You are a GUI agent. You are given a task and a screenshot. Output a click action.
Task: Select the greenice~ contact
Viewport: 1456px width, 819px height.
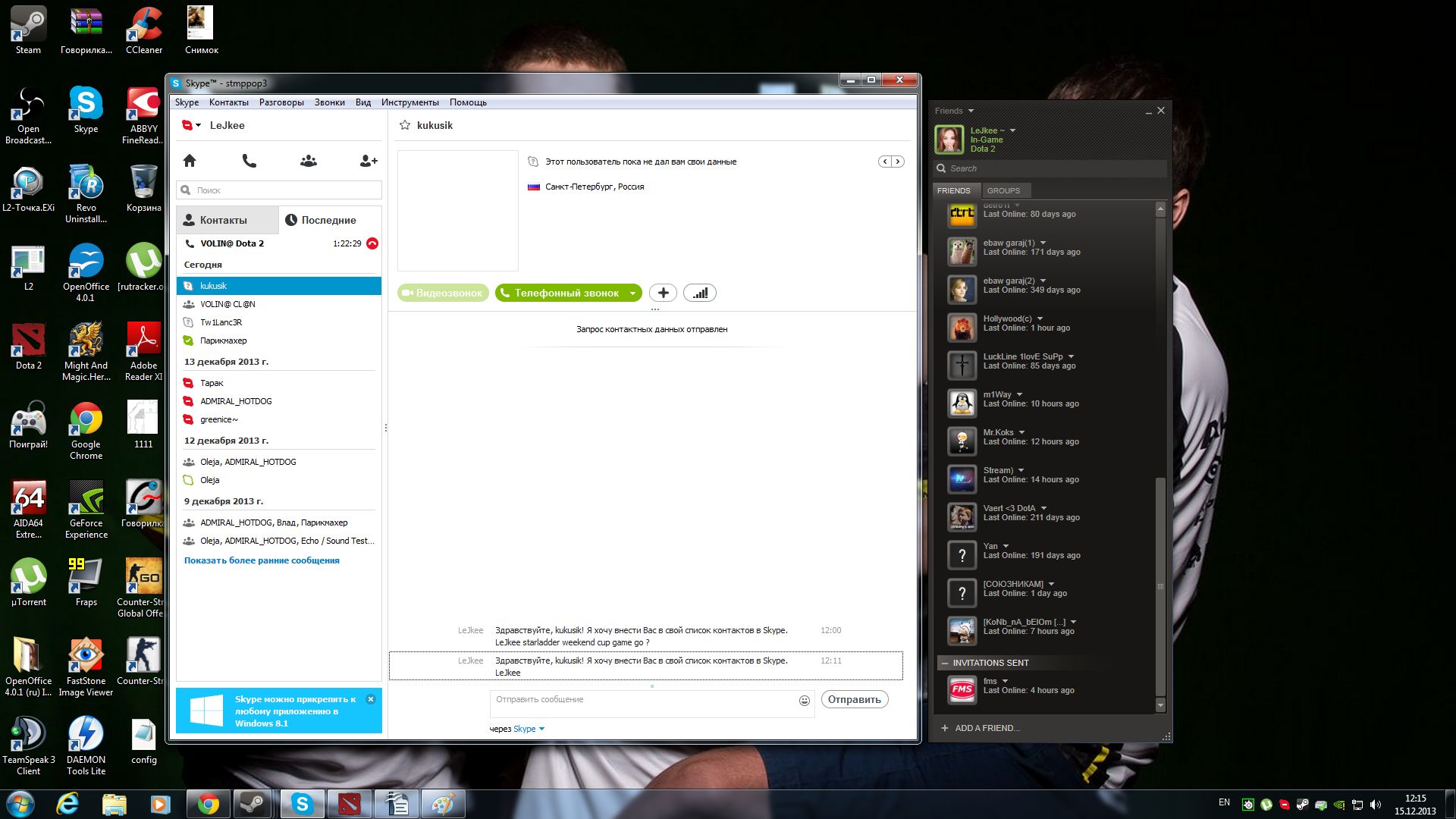click(279, 419)
